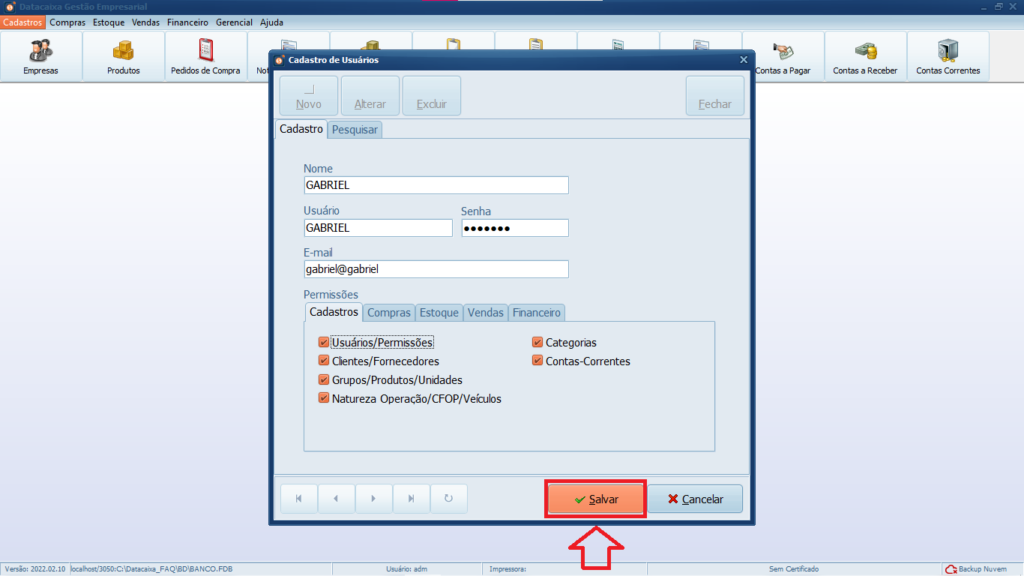Viewport: 1024px width, 576px height.
Task: Toggle Clientes/Fornecedores checkbox
Action: point(324,361)
